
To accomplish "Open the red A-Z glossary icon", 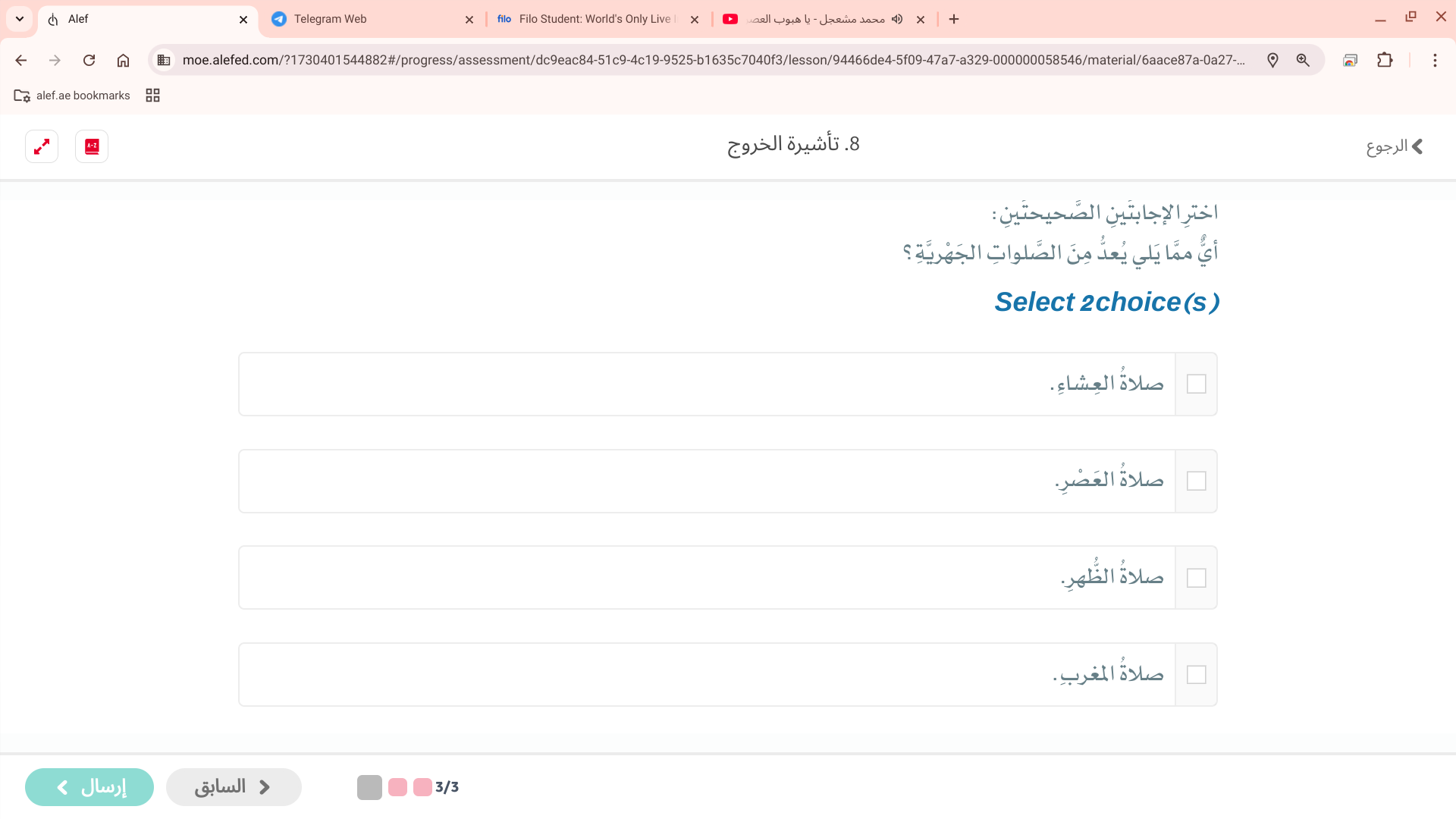I will [92, 146].
